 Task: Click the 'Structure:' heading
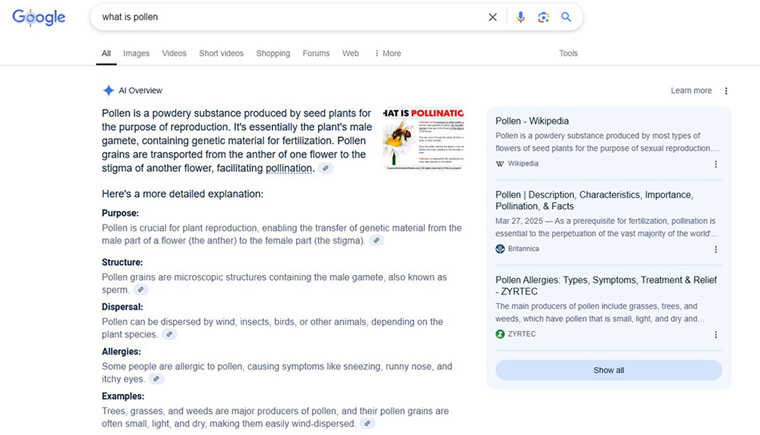[x=122, y=262]
